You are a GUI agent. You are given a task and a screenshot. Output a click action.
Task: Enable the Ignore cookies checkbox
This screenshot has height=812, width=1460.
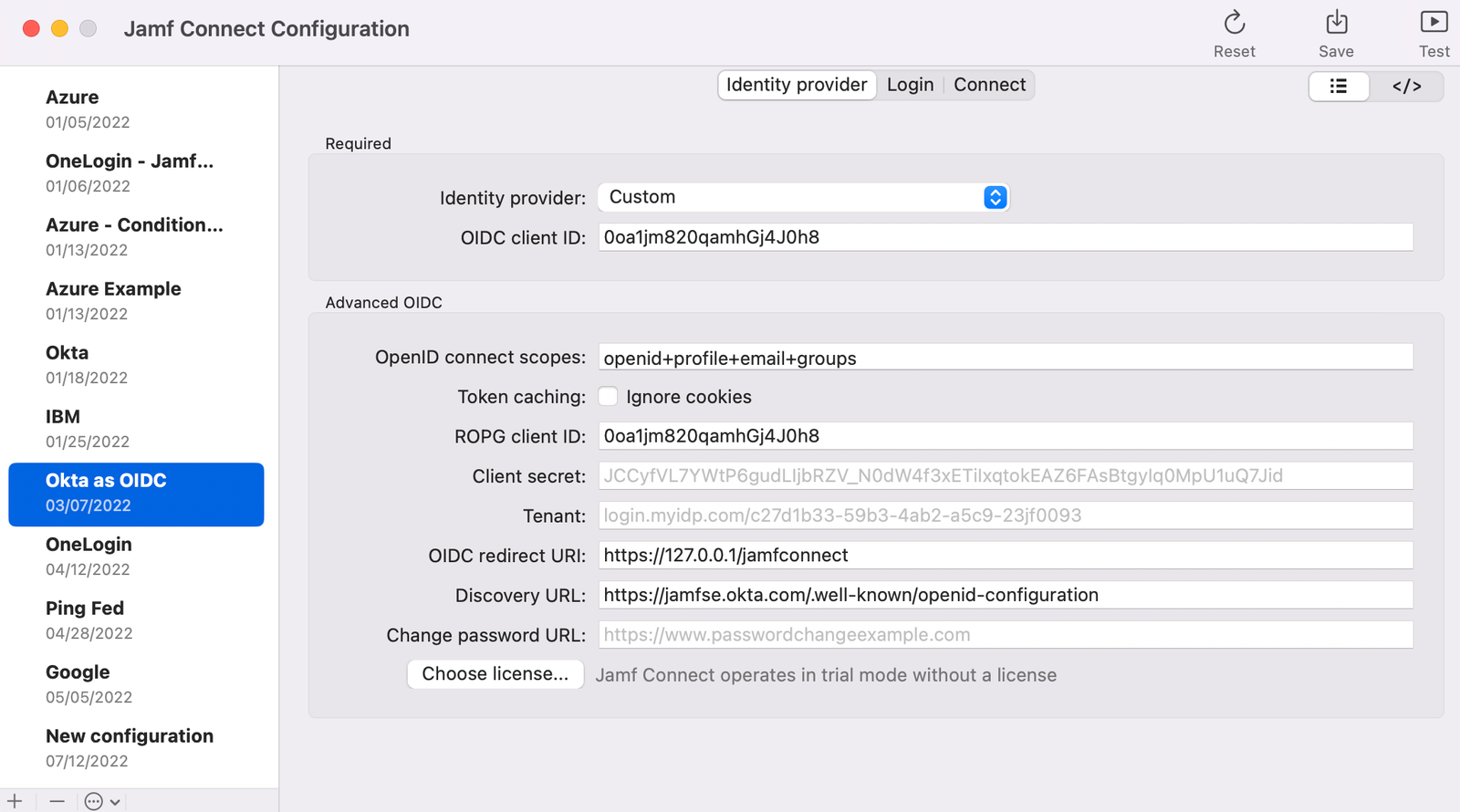608,396
